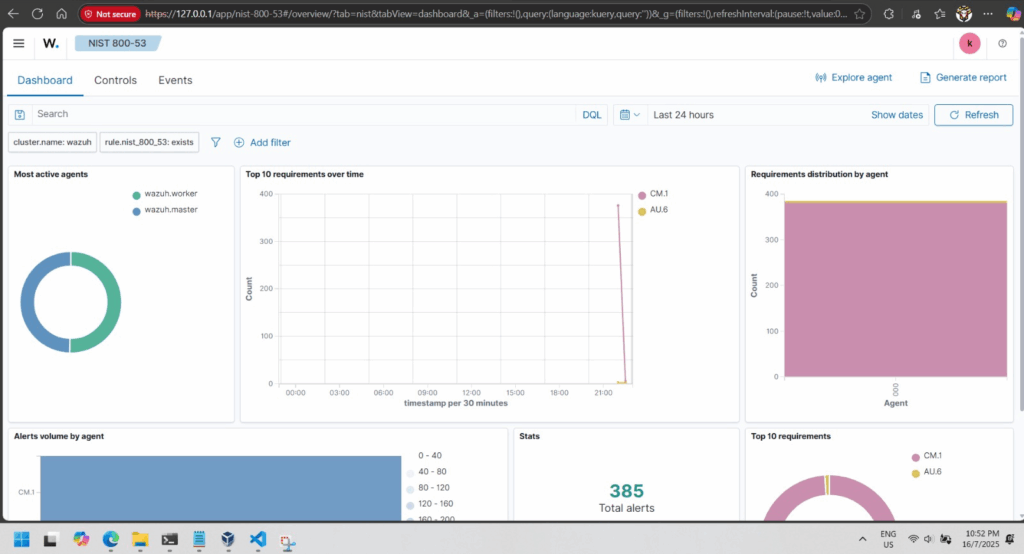The width and height of the screenshot is (1024, 554).
Task: Open the calendar quick date dropdown
Action: coord(629,115)
